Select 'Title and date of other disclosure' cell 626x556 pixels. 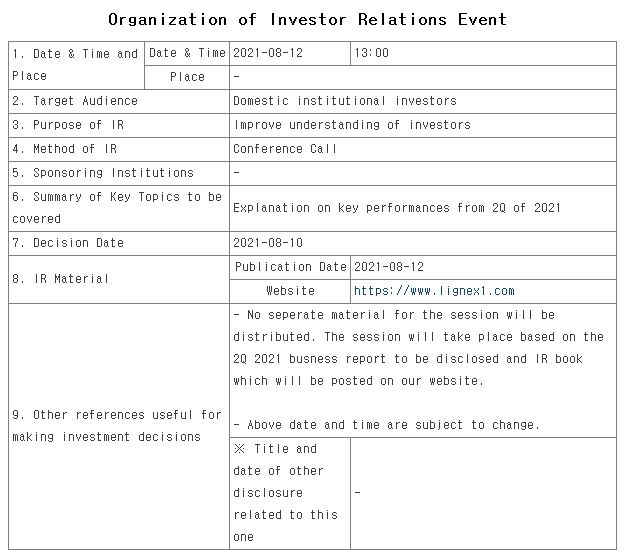(x=289, y=493)
